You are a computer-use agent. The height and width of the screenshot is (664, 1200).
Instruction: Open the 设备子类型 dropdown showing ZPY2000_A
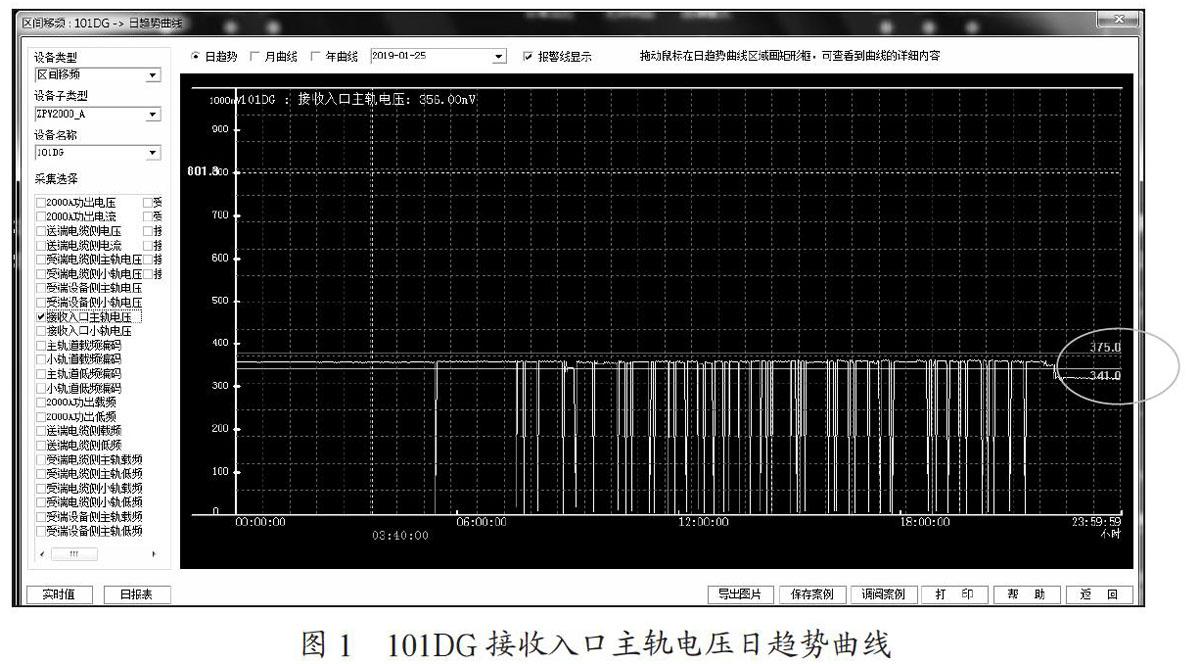[152, 115]
